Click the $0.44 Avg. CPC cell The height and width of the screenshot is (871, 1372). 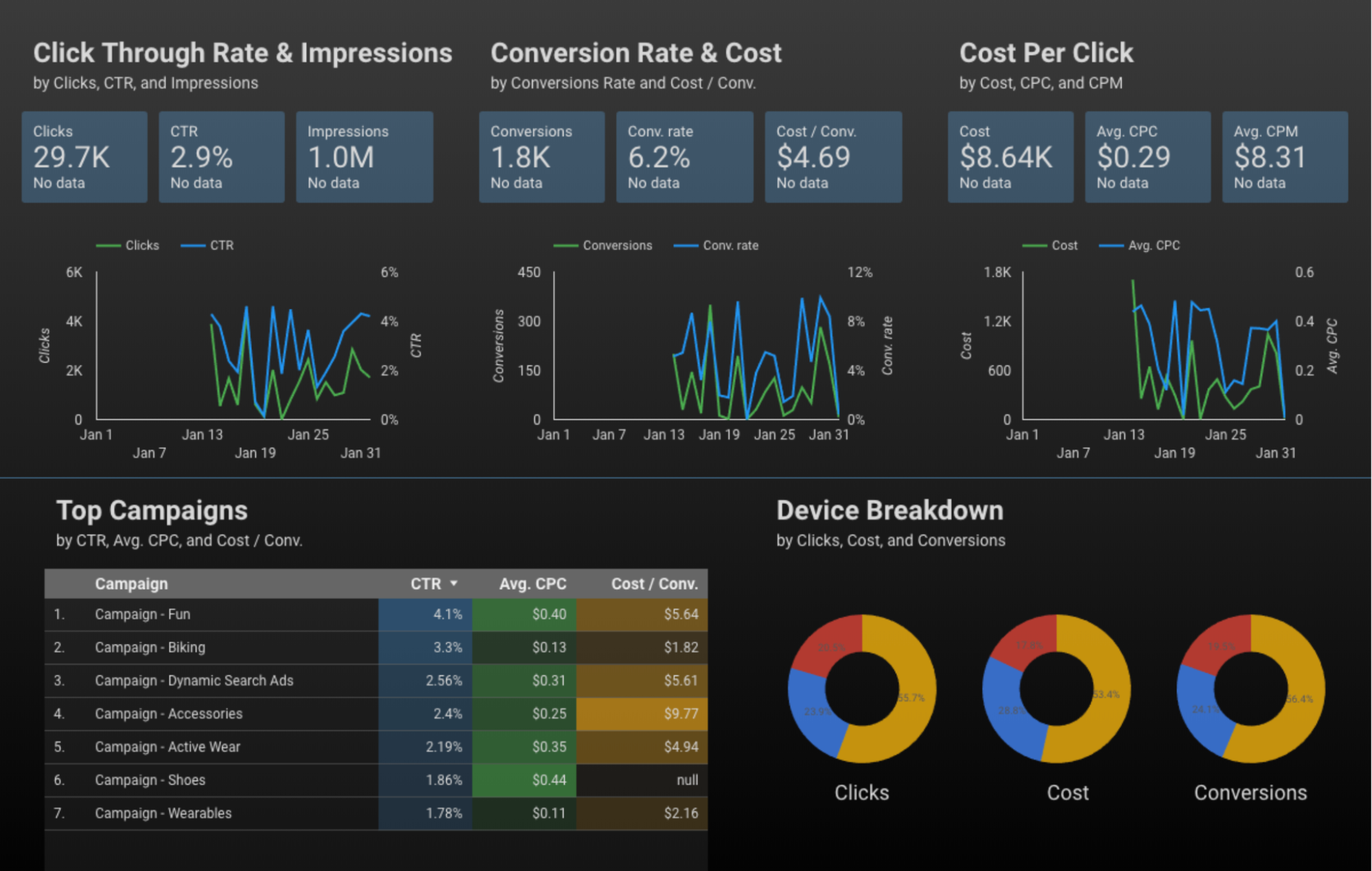548,780
